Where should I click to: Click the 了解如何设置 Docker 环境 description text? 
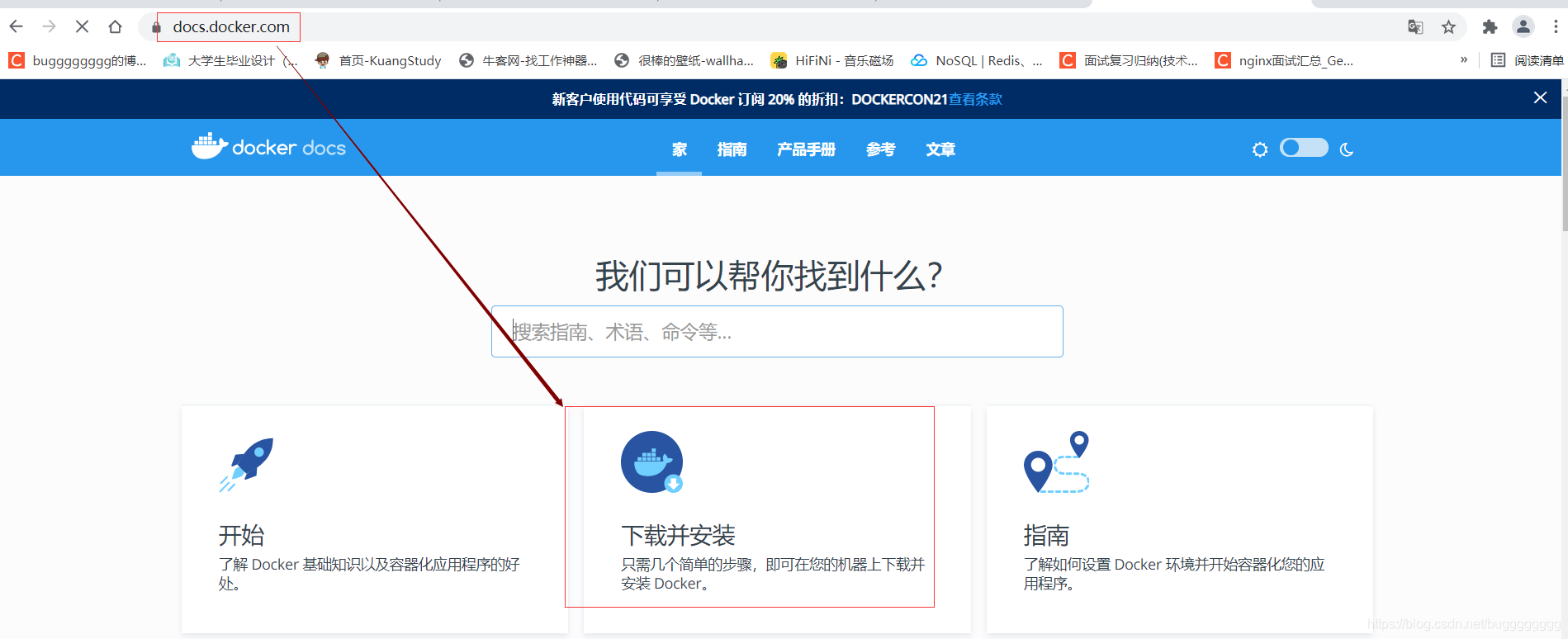click(1174, 574)
